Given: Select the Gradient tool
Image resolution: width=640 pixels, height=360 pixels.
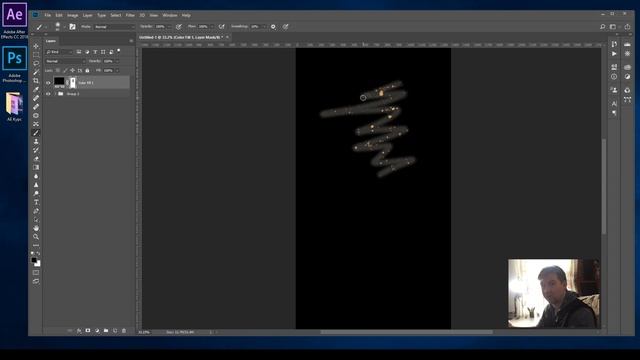Looking at the screenshot, I should point(36,167).
